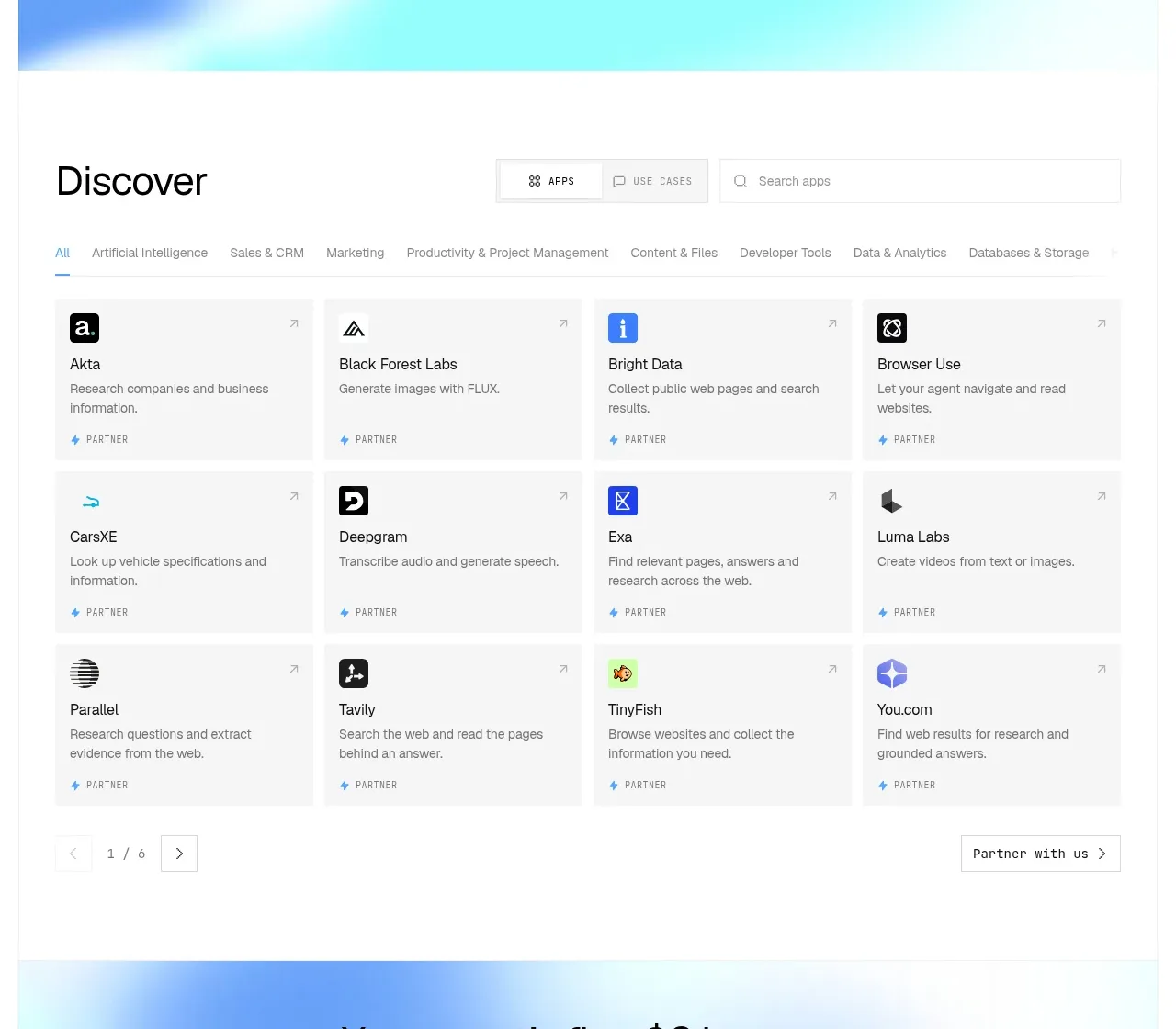Select the Marketing category tab
This screenshot has width=1176, height=1029.
[x=355, y=253]
